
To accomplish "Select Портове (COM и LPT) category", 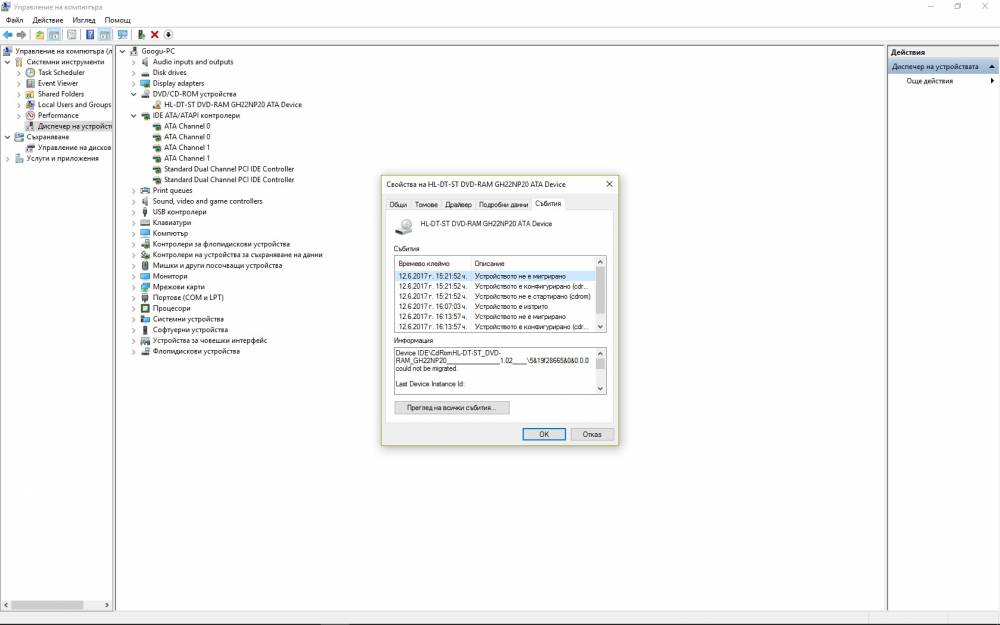I will tap(188, 297).
